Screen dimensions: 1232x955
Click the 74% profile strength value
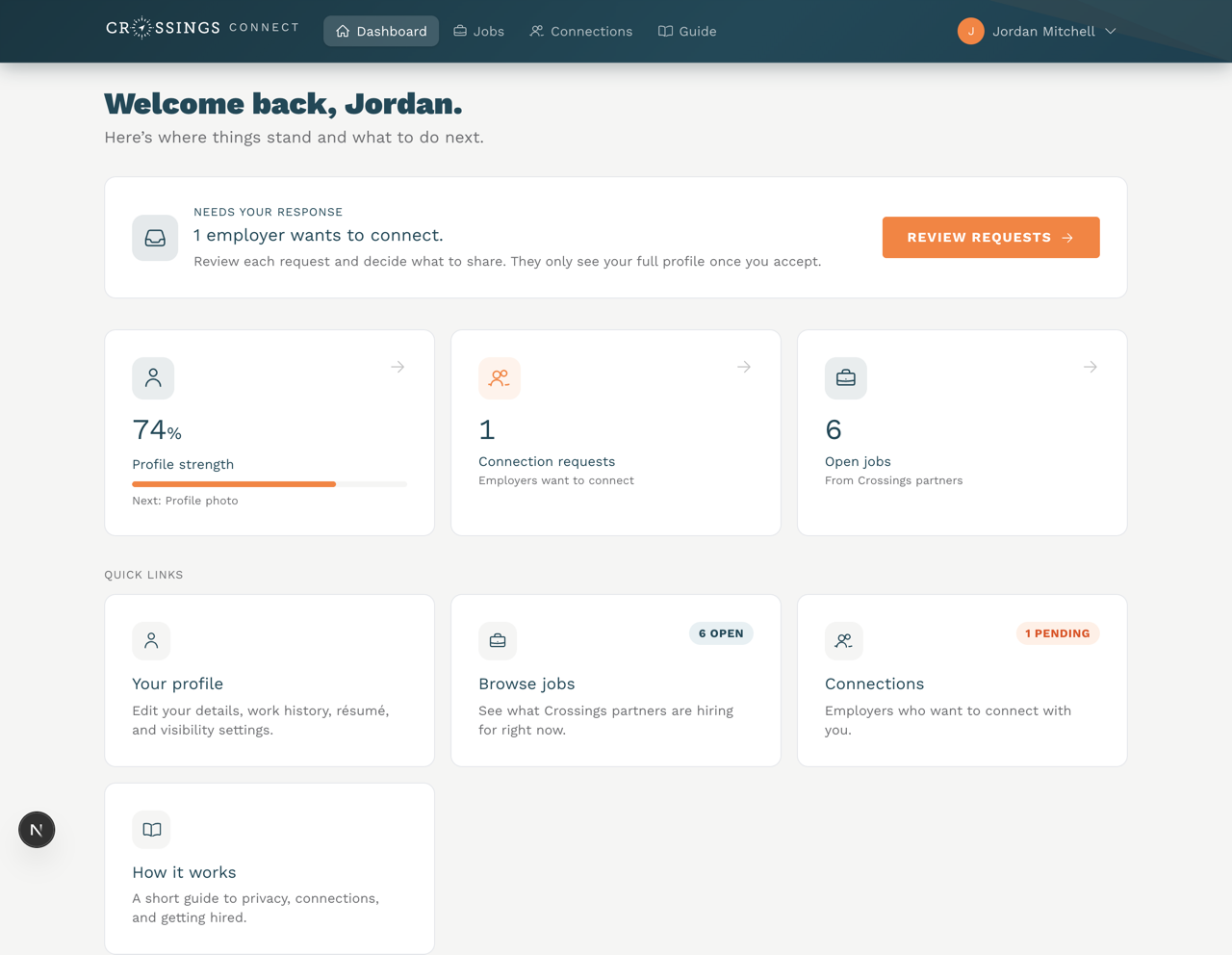[157, 429]
